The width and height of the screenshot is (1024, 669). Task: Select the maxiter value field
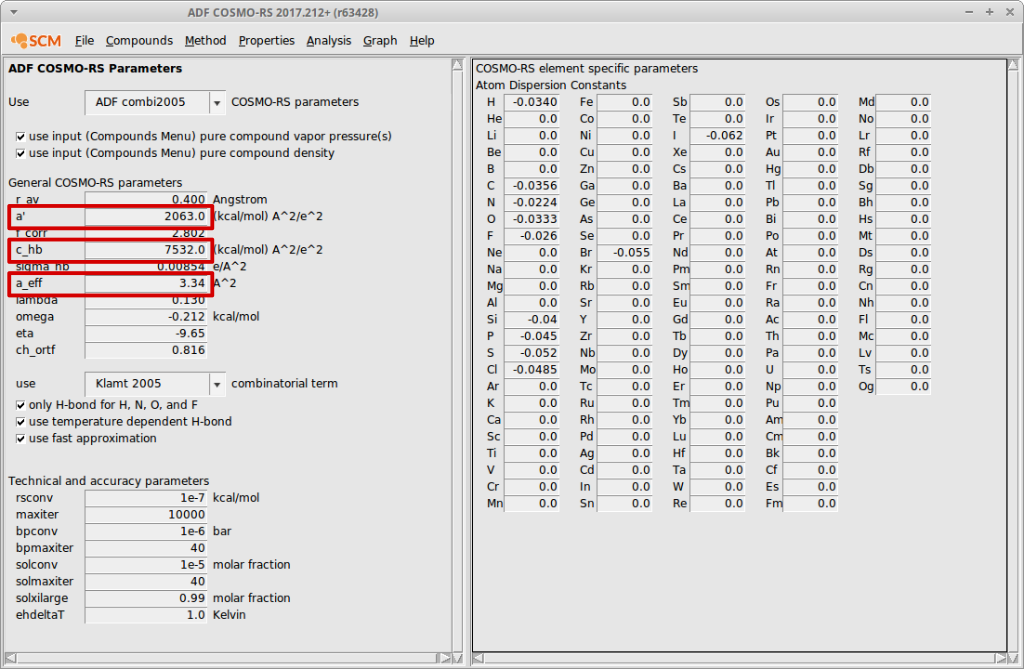pyautogui.click(x=146, y=514)
